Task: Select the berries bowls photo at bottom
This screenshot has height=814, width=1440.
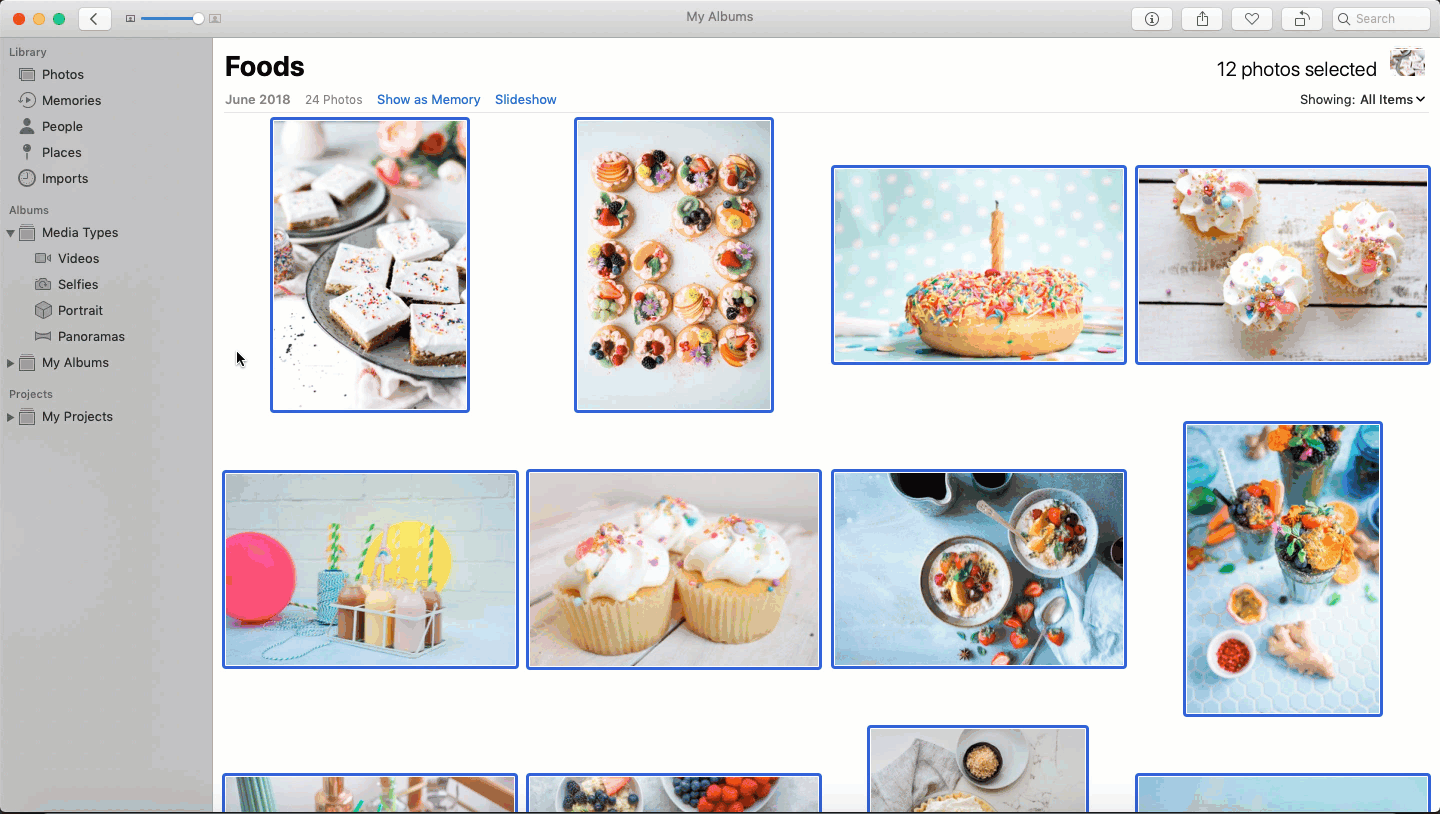Action: pos(674,794)
